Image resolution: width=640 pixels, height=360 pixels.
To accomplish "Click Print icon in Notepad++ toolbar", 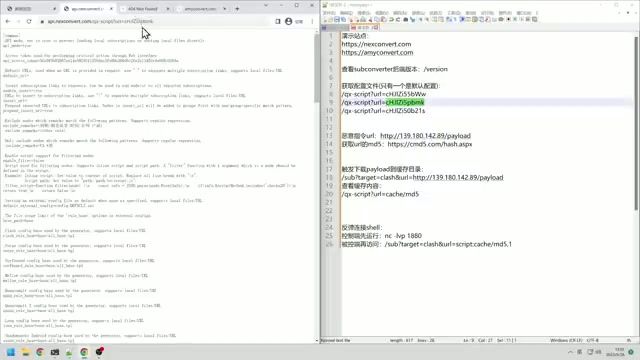I will [x=363, y=19].
